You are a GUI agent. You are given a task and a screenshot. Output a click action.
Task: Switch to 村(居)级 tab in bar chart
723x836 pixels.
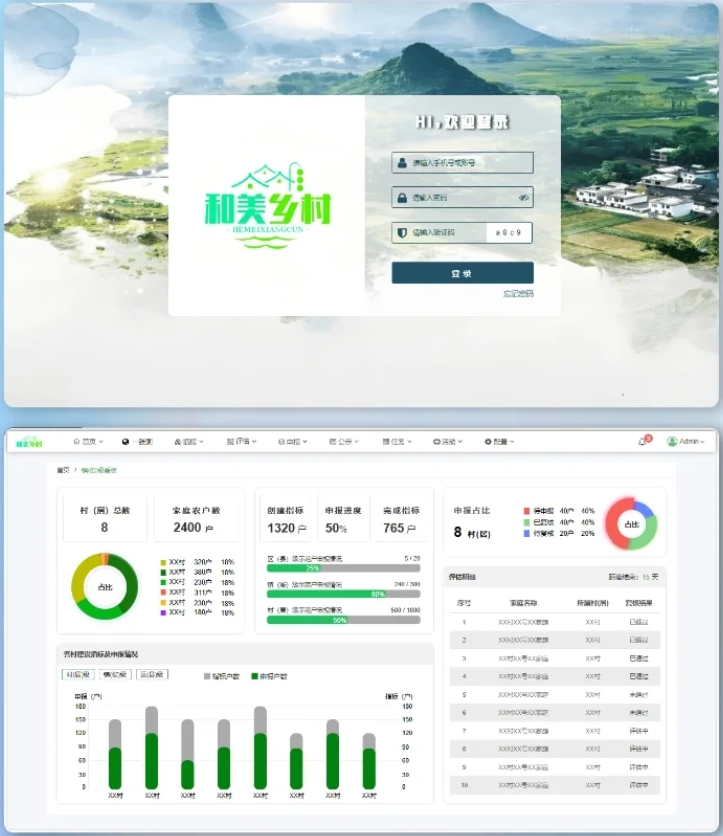point(78,674)
